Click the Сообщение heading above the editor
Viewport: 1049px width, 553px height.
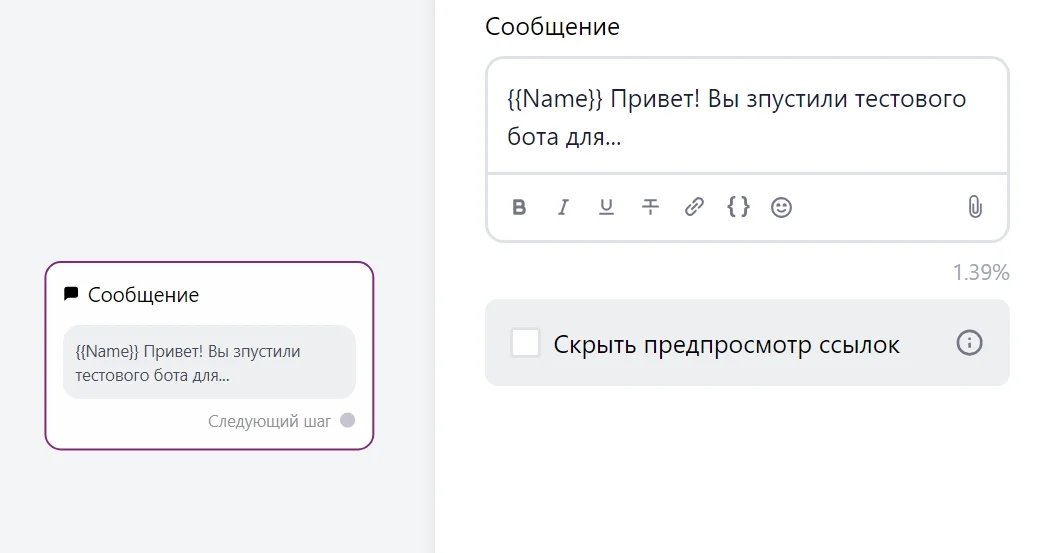(552, 27)
